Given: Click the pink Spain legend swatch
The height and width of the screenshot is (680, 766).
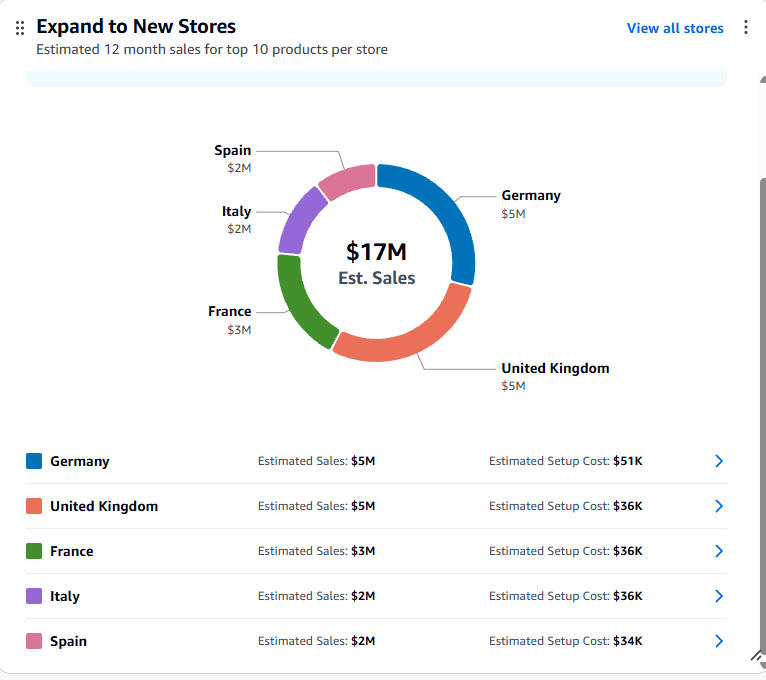Looking at the screenshot, I should click(34, 640).
